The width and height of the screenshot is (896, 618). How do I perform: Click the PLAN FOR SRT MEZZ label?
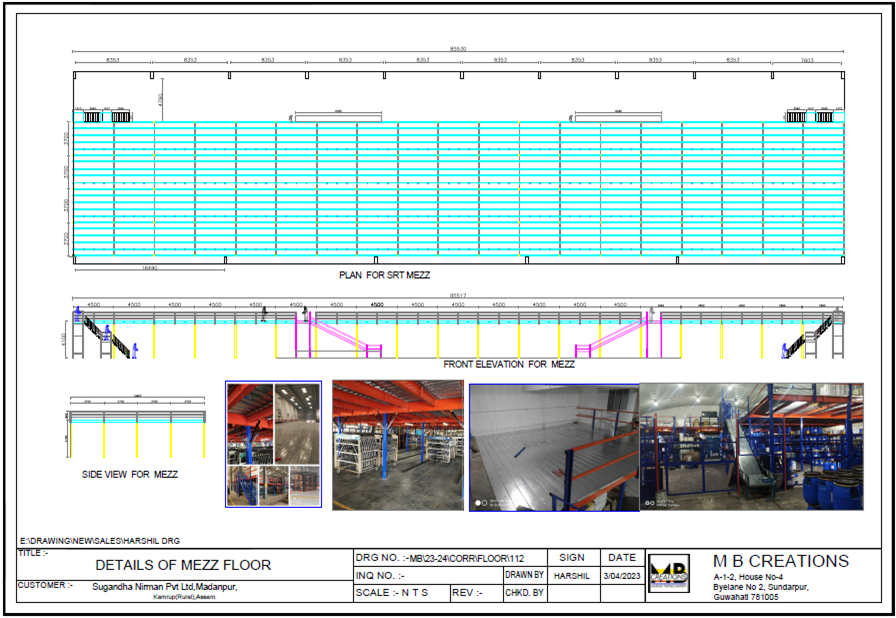pyautogui.click(x=384, y=274)
